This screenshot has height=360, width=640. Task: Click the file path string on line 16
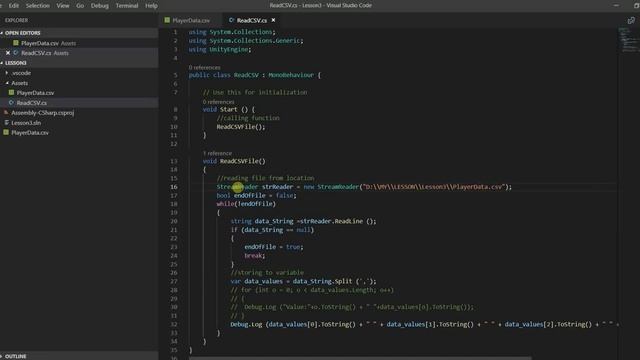coord(433,187)
